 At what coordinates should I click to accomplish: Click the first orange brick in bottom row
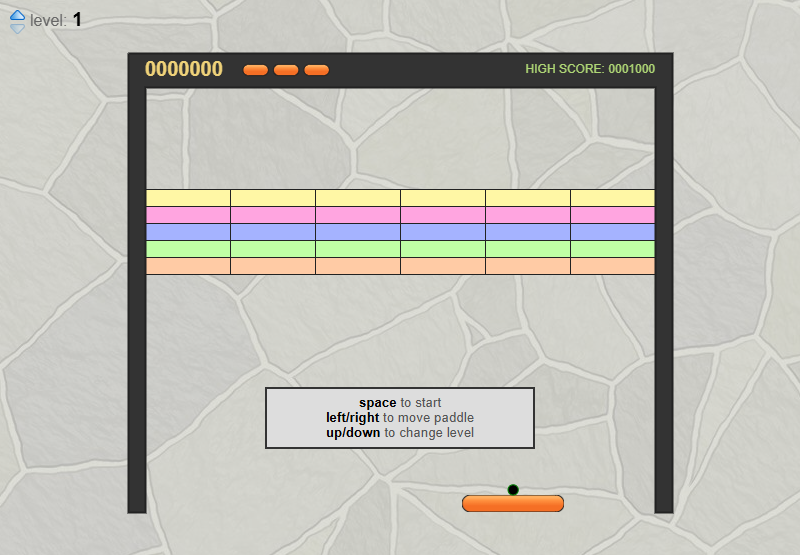pyautogui.click(x=188, y=266)
